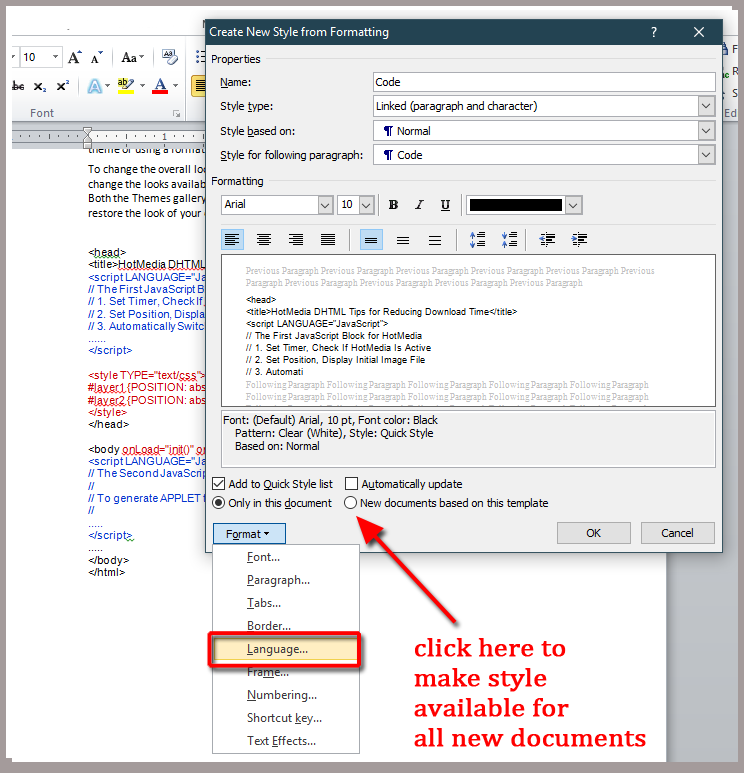
Task: Enable Automatically update checkbox
Action: click(351, 484)
